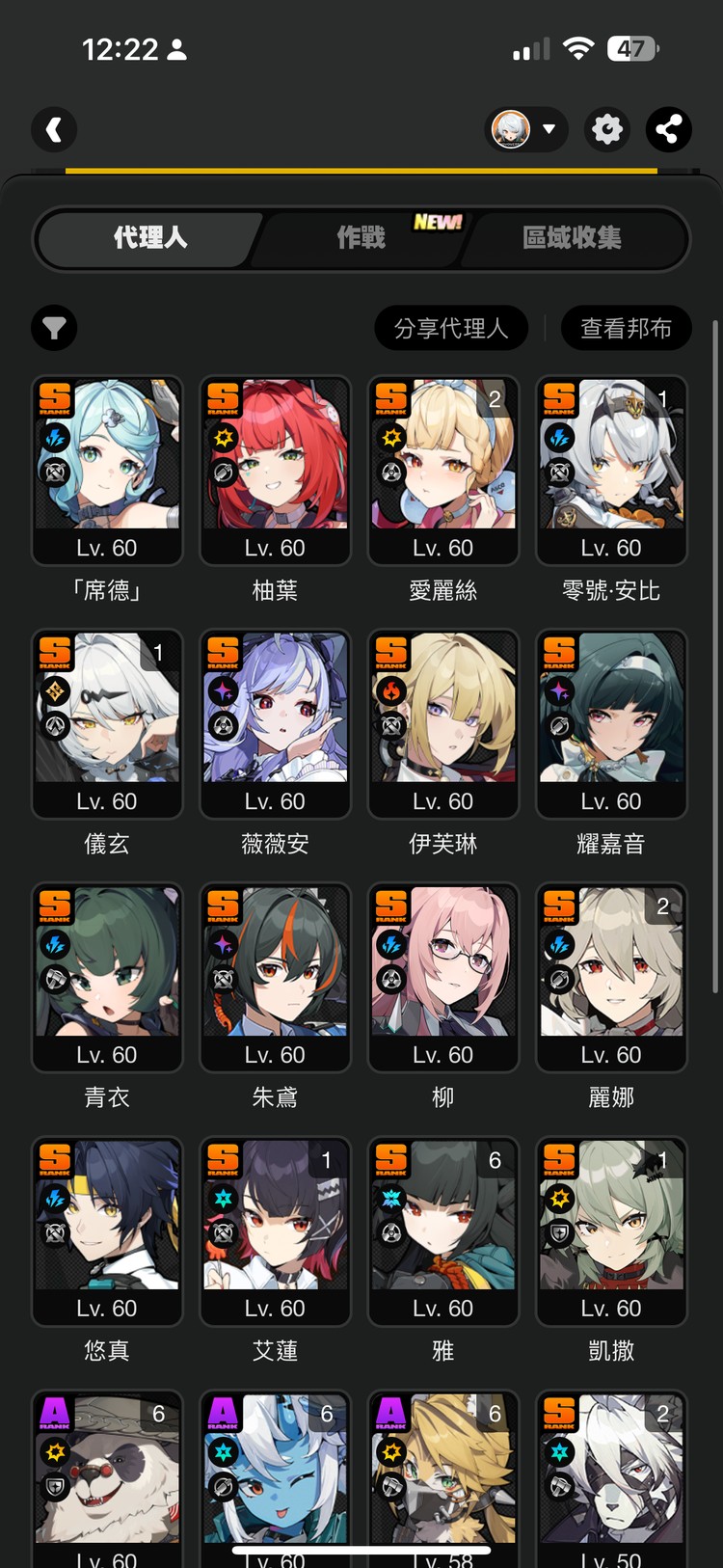This screenshot has height=1568, width=723.
Task: Click the vertical scrollbar on the right edge
Action: [714, 656]
